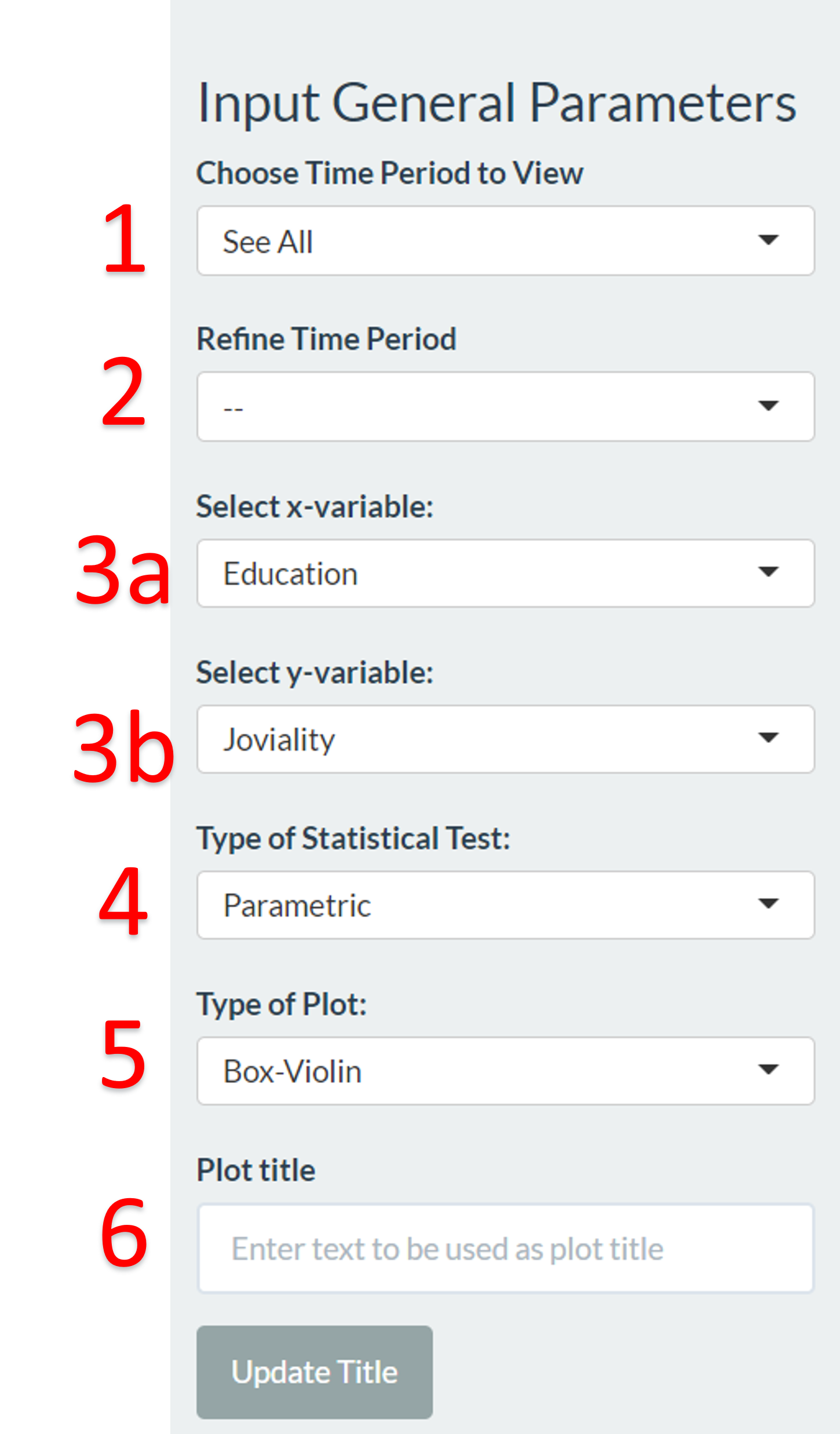This screenshot has width=840, height=1434.
Task: Click the caret arrow beside Parametric
Action: (768, 903)
